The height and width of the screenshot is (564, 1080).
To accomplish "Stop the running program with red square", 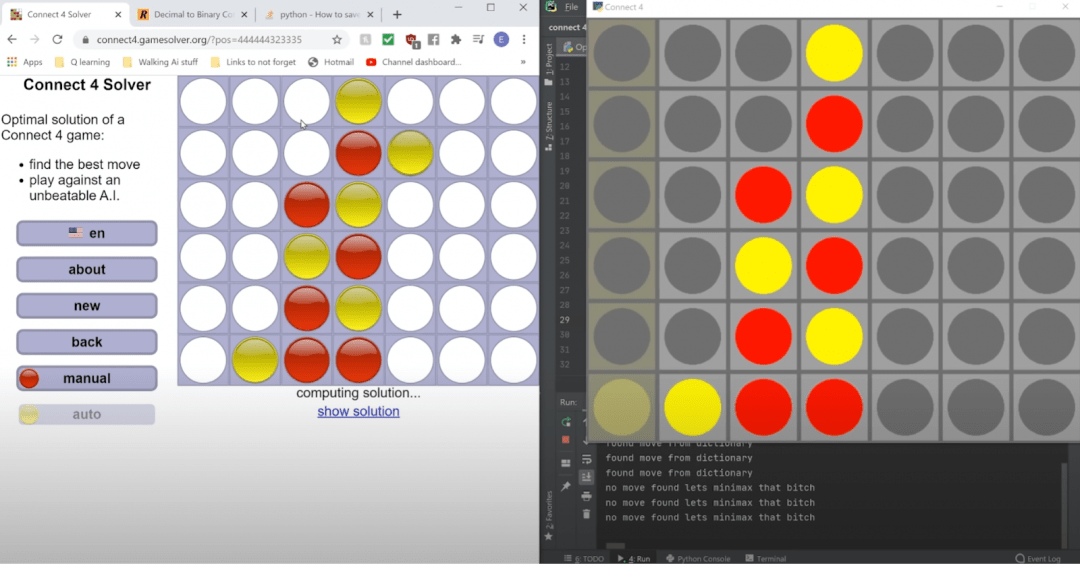I will 566,440.
